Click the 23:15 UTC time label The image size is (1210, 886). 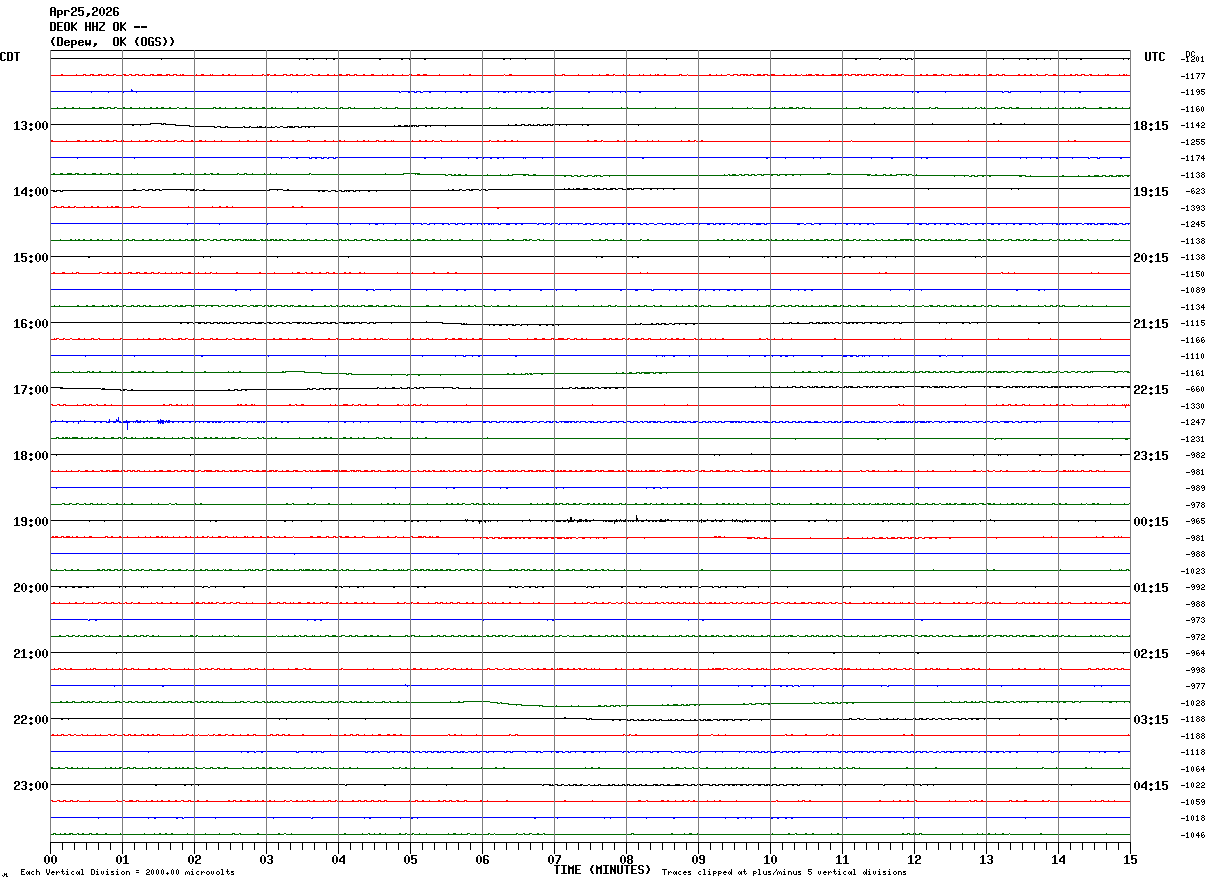1150,456
